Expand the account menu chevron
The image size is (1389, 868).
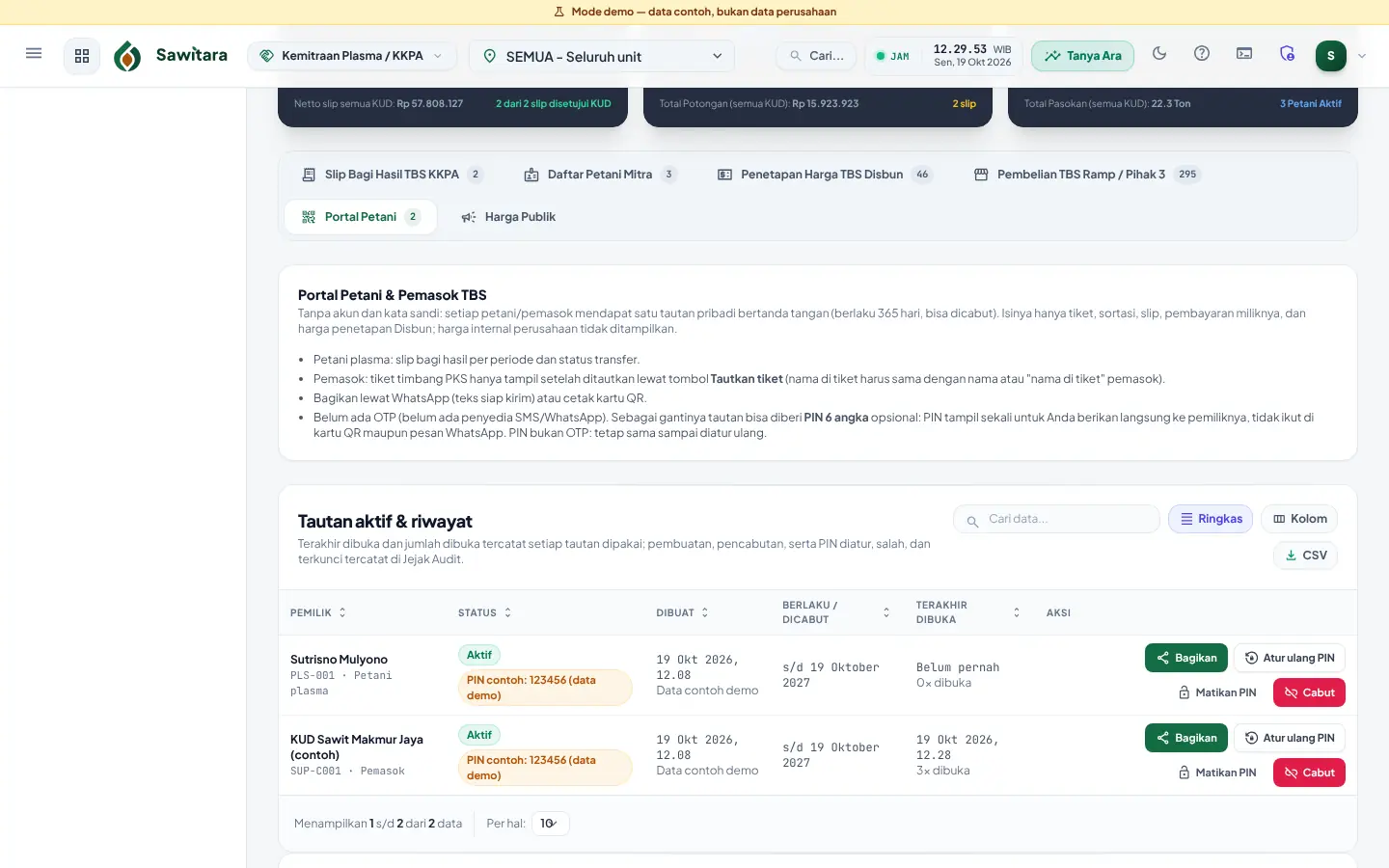(1362, 56)
